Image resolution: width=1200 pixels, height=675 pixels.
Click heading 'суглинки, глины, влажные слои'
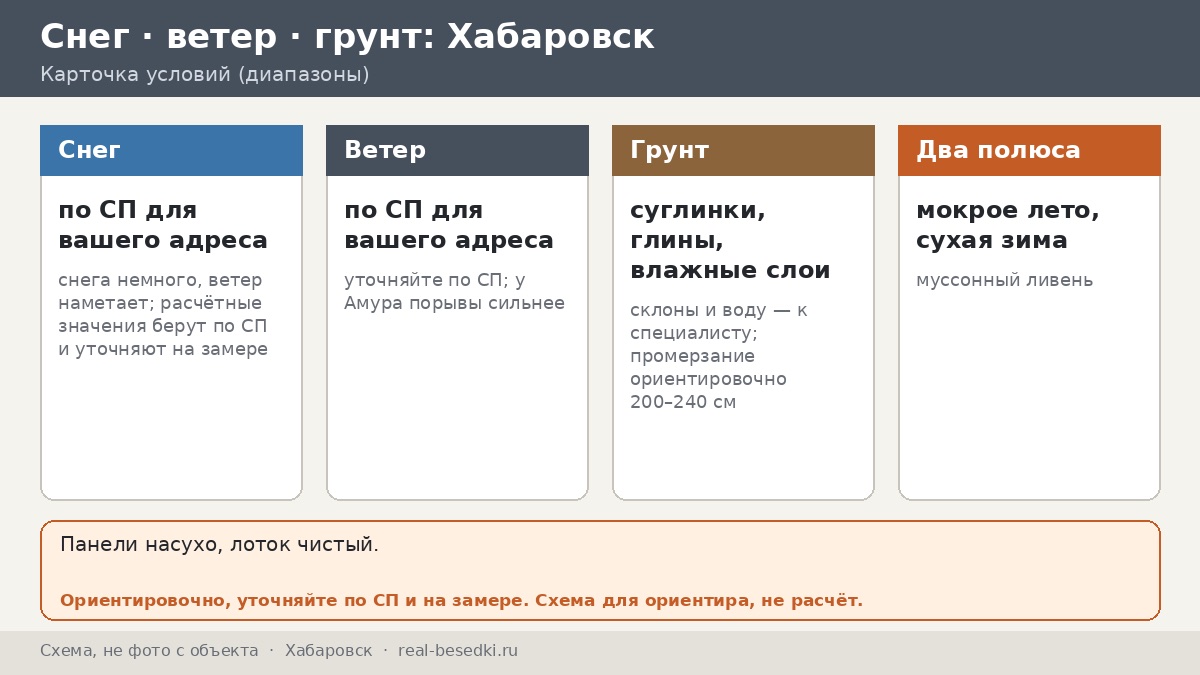pyautogui.click(x=730, y=240)
